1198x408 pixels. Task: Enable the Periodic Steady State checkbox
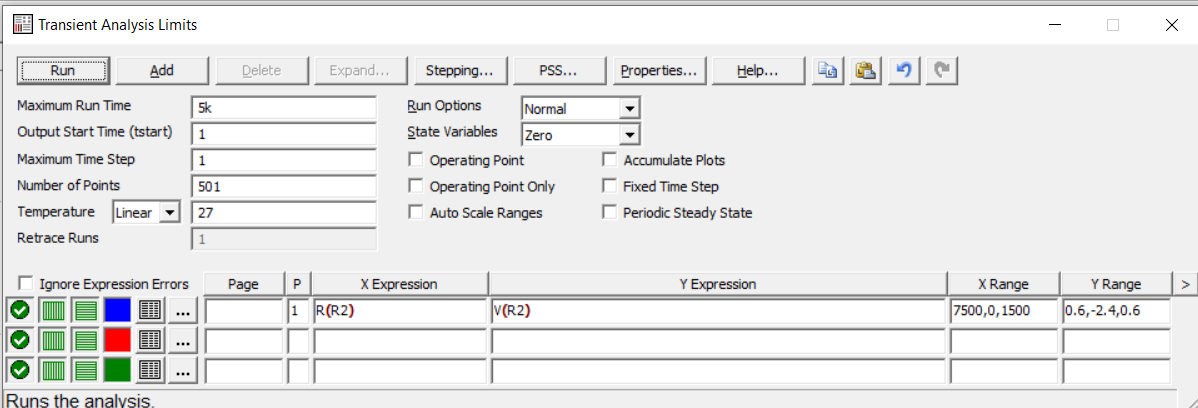click(609, 213)
